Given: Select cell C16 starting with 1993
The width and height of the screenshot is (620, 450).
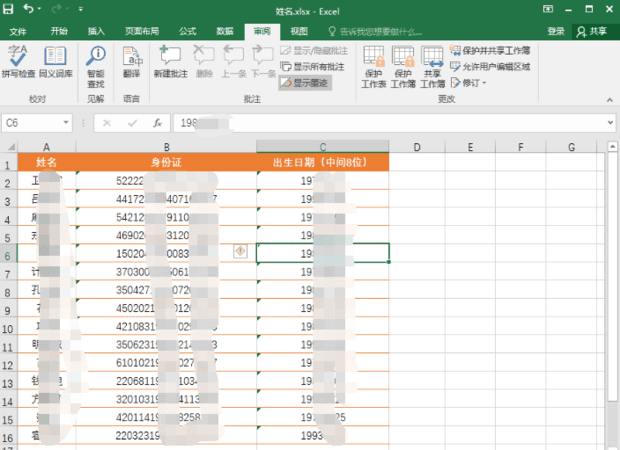Looking at the screenshot, I should click(x=323, y=435).
